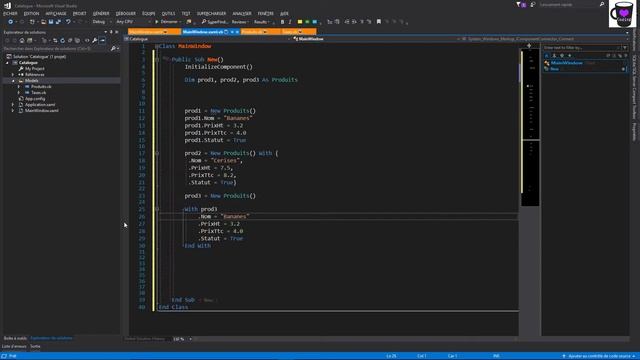Click the split editor handle above scrollbar
The height and width of the screenshot is (360, 640).
[x=529, y=46]
